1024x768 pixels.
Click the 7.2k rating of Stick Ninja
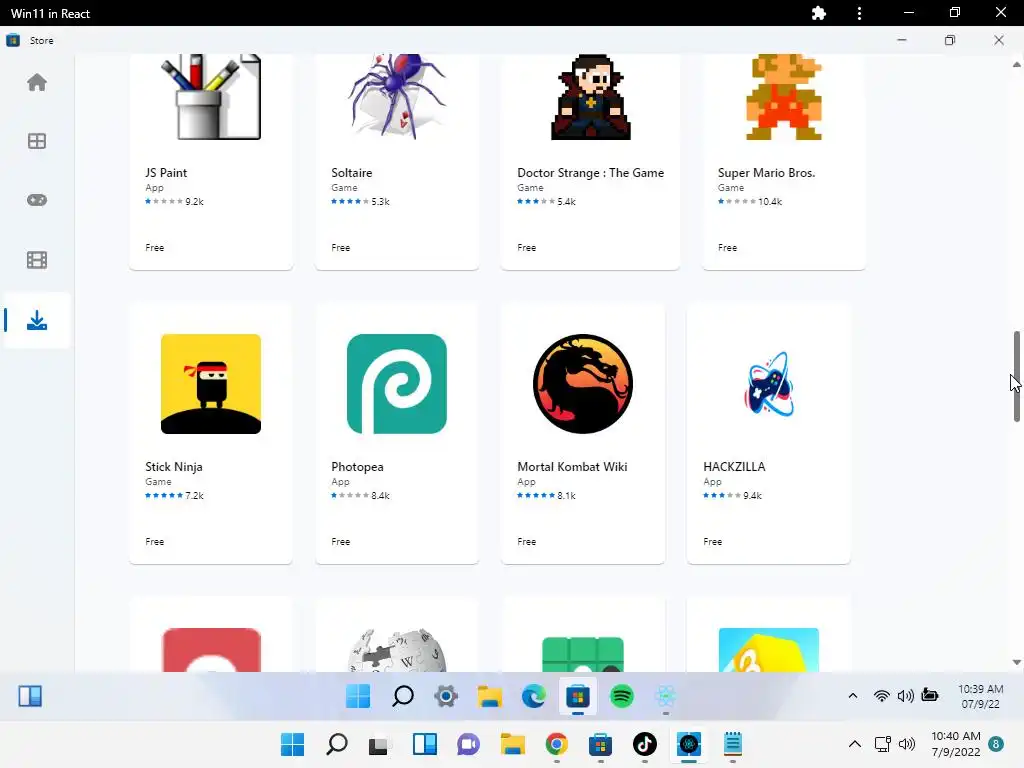point(194,496)
